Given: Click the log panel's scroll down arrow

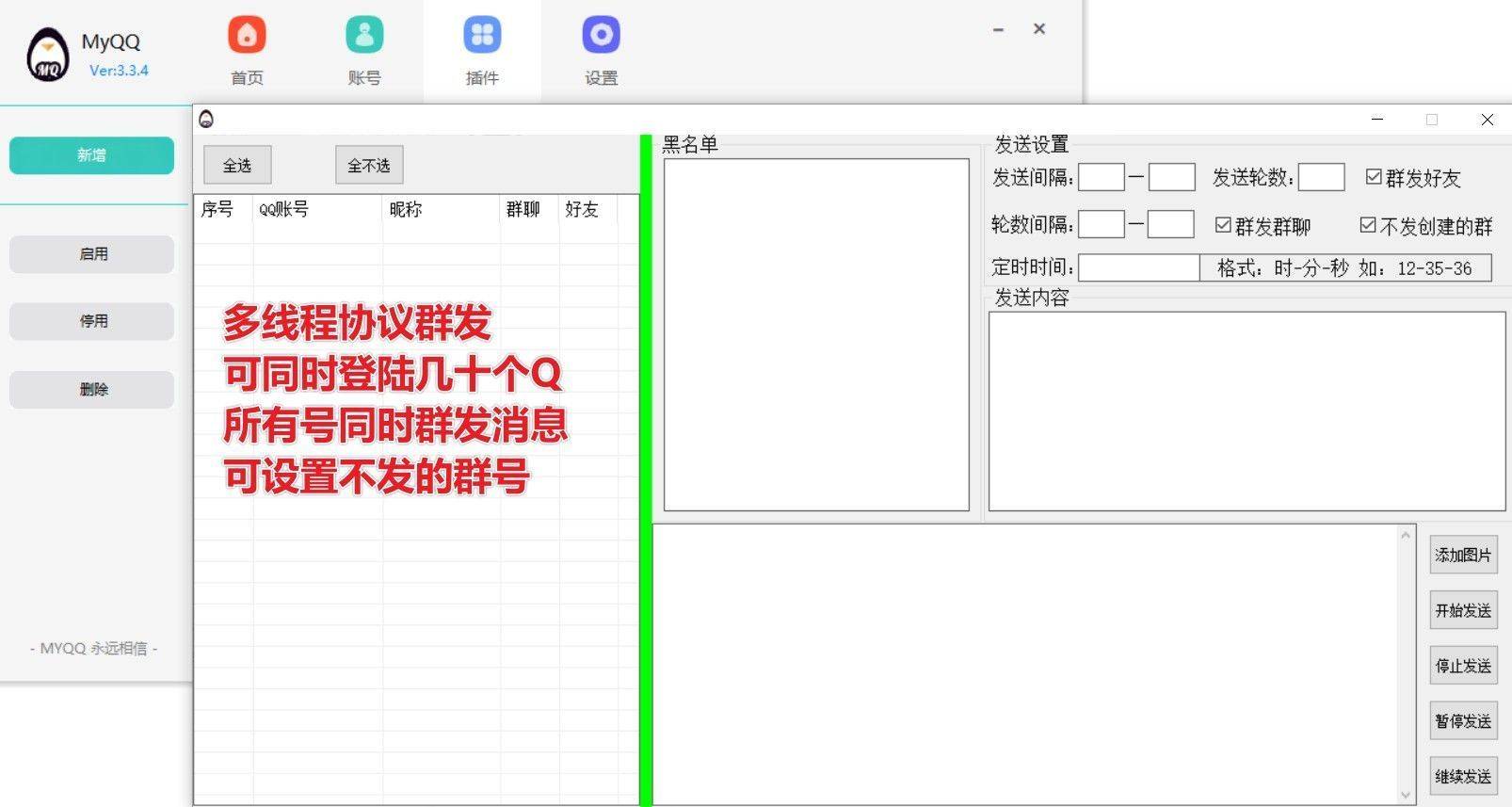Looking at the screenshot, I should 1405,795.
